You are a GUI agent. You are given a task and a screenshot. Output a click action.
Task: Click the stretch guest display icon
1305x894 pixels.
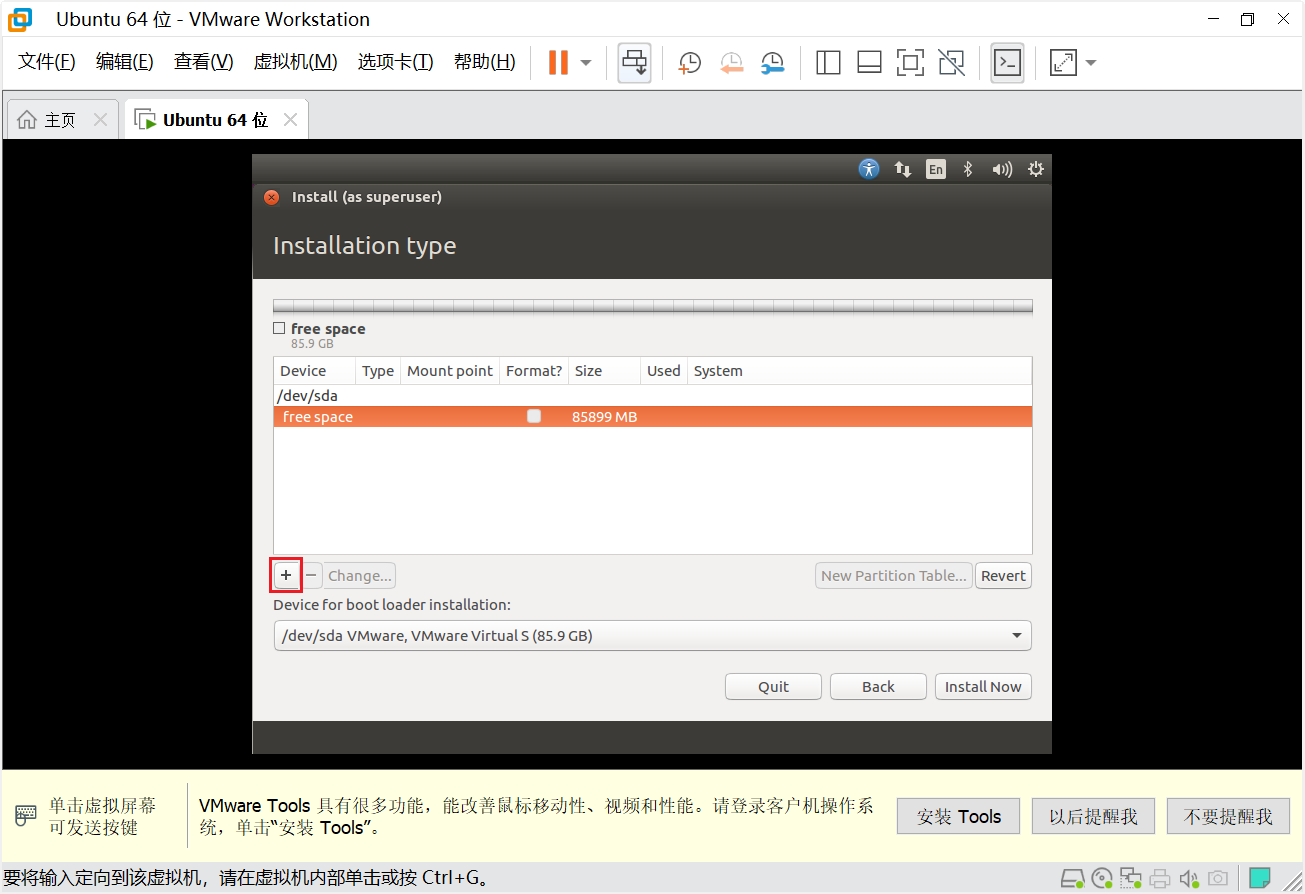pos(1063,62)
